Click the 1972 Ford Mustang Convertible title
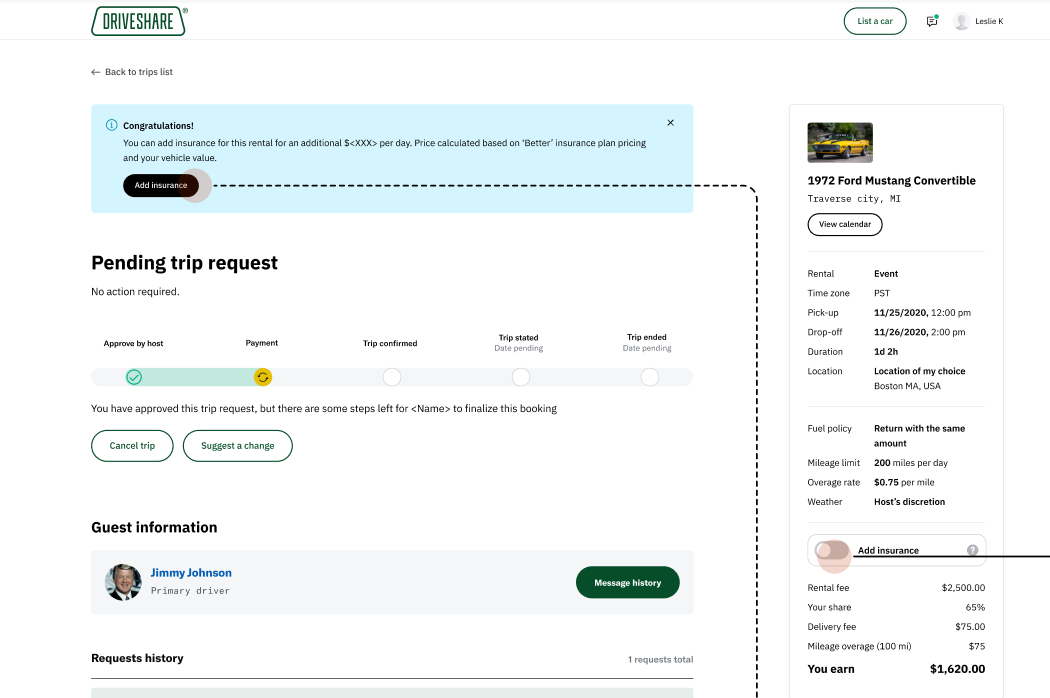Image resolution: width=1050 pixels, height=698 pixels. pos(891,181)
